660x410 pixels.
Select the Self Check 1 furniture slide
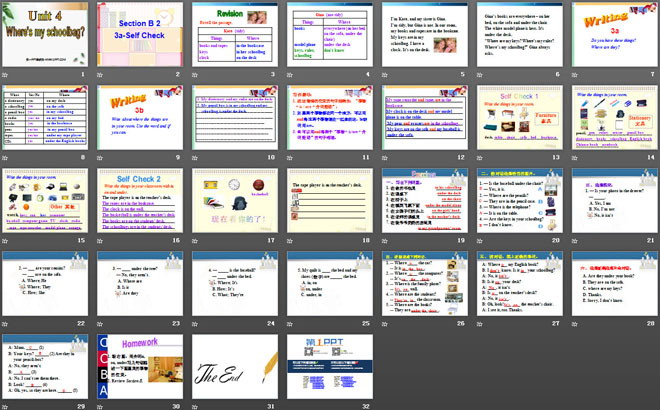point(518,117)
